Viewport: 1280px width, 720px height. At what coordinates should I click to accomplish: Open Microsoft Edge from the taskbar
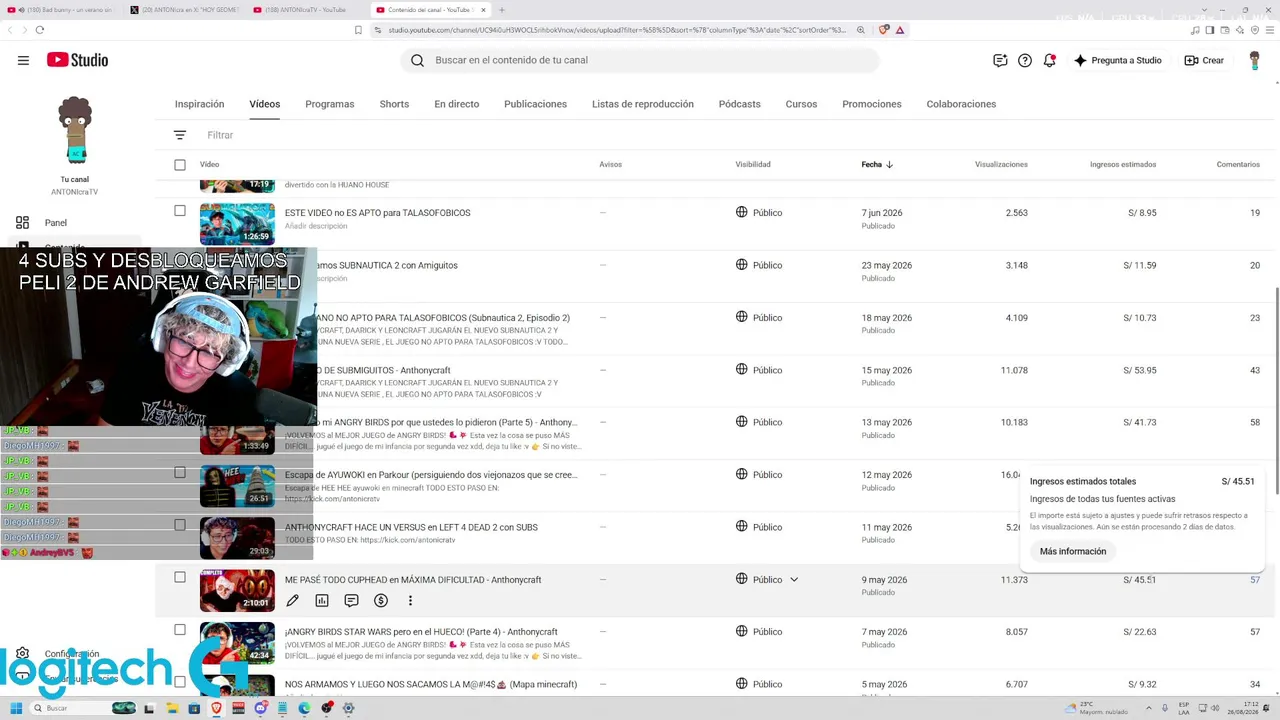305,708
